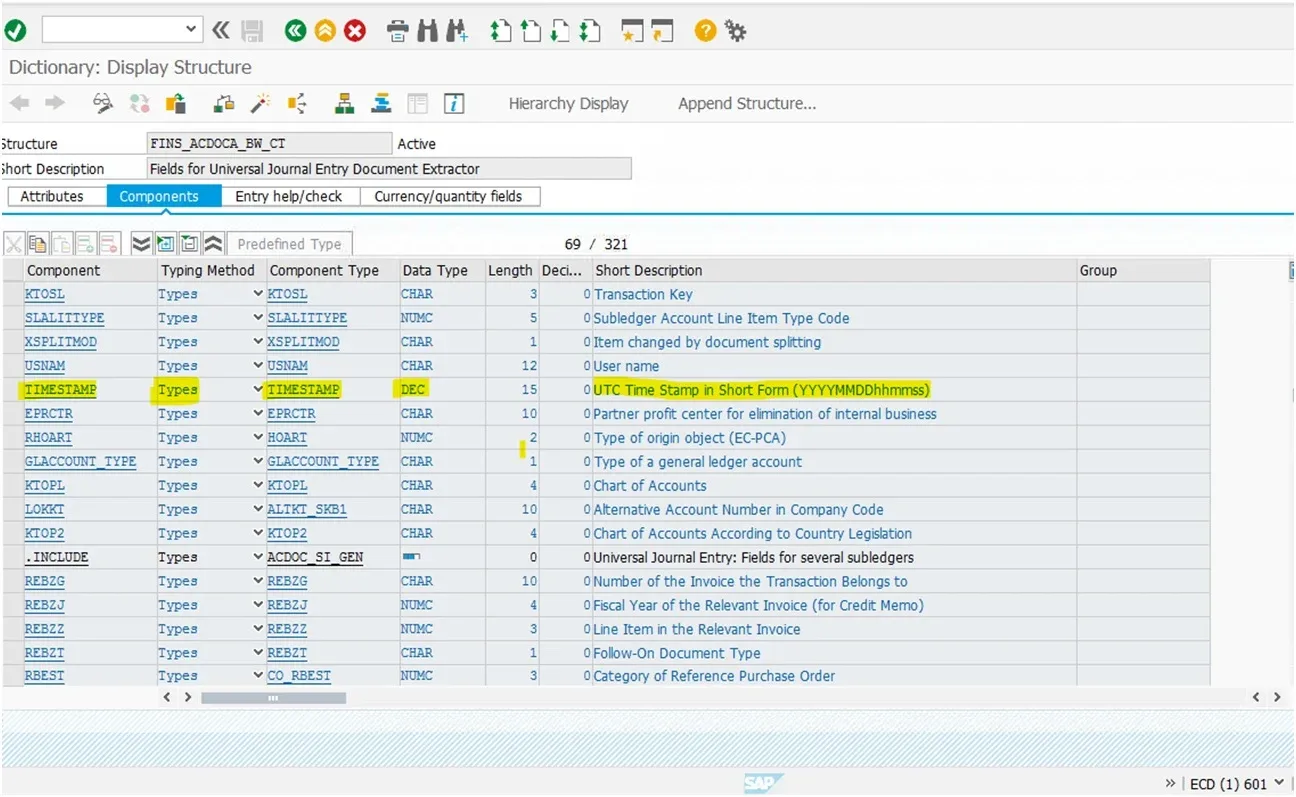Open the TIMESTAMP component link

click(x=61, y=390)
